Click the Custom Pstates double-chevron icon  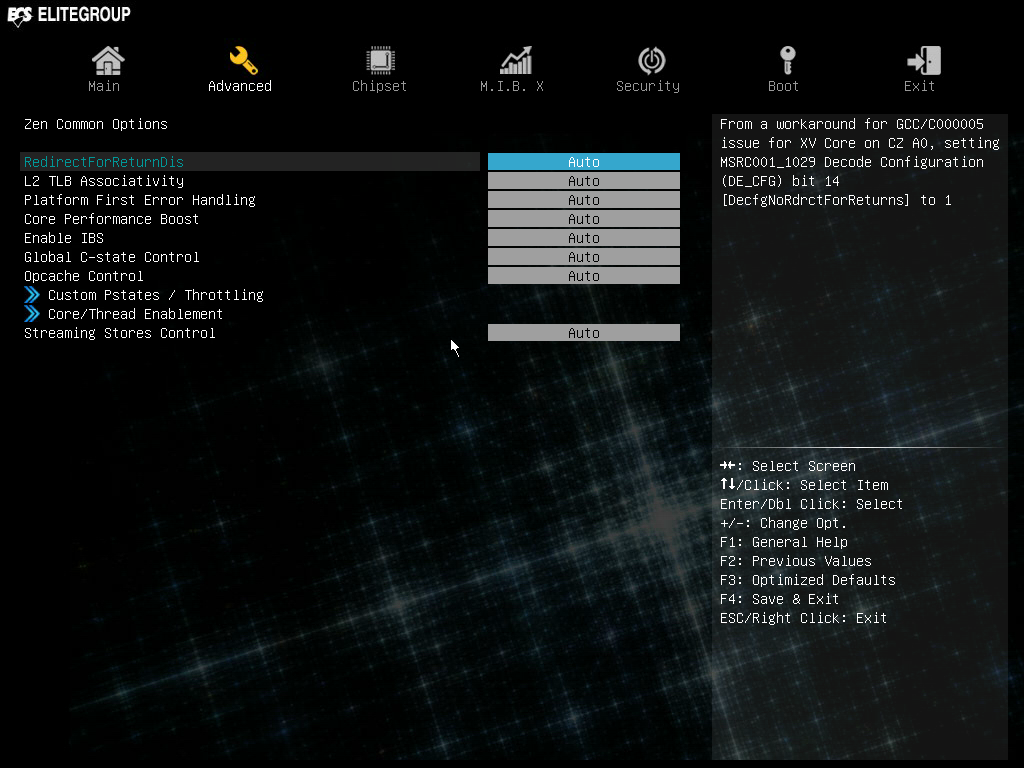[x=32, y=295]
